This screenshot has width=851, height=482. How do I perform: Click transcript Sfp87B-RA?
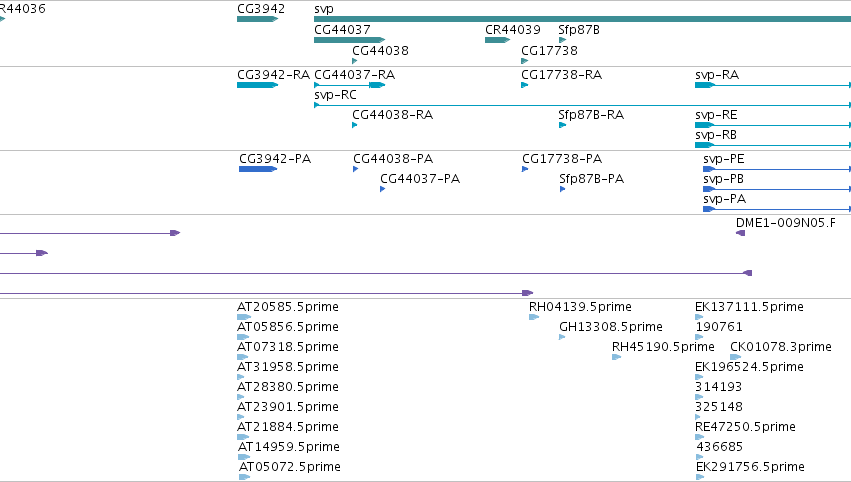click(x=591, y=115)
